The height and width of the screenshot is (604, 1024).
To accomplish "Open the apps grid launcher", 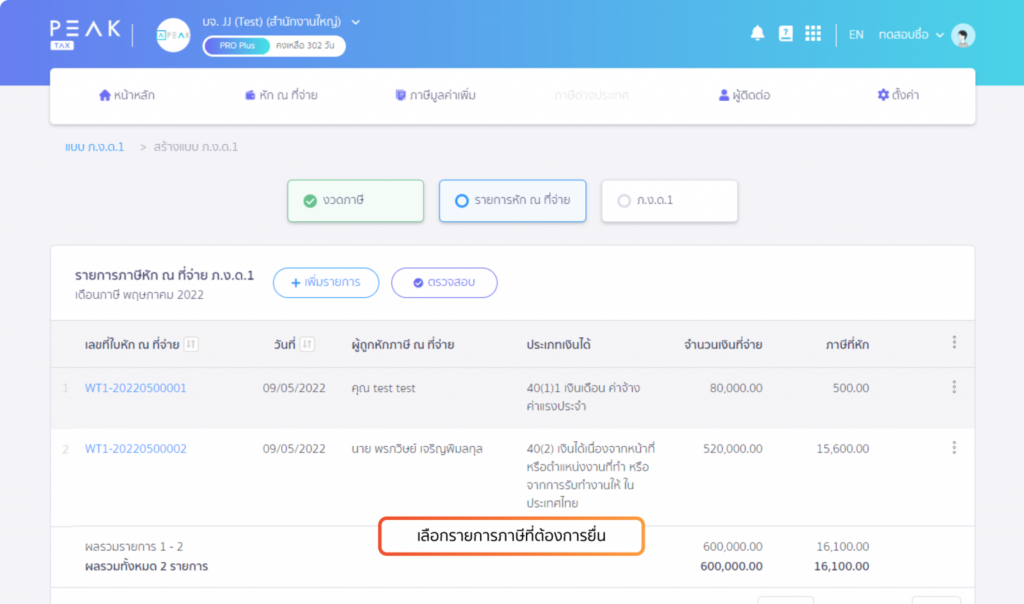I will 813,34.
